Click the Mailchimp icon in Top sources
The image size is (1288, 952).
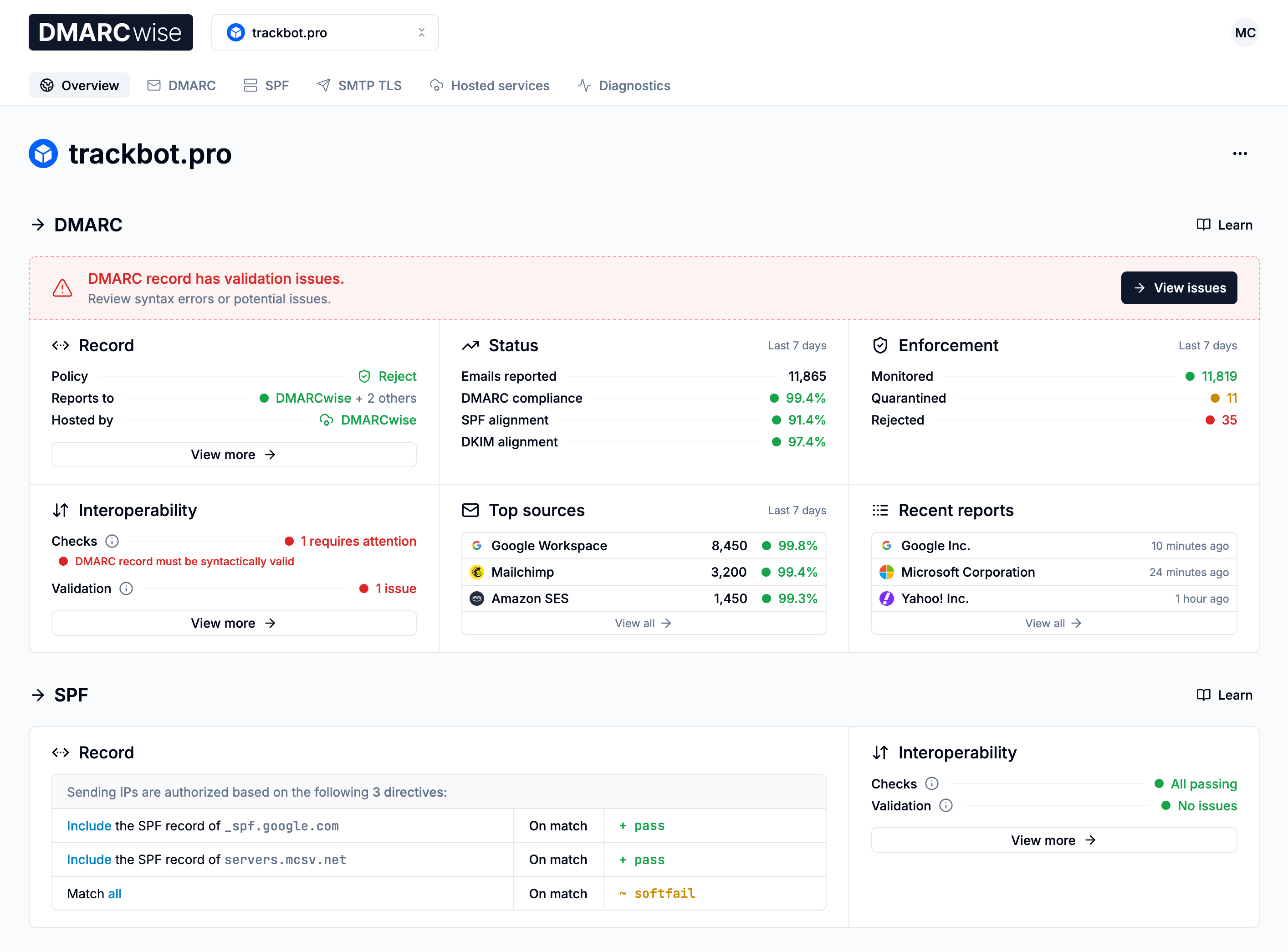pyautogui.click(x=476, y=572)
